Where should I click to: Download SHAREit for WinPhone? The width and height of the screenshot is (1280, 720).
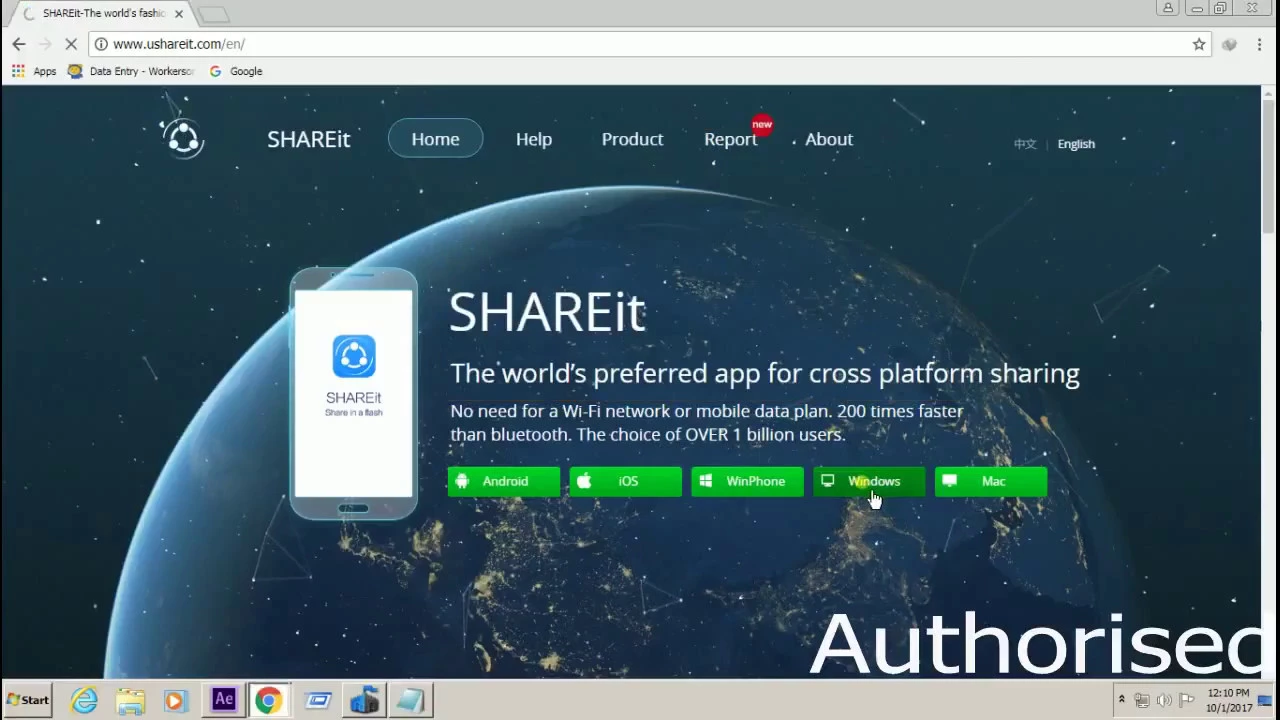click(x=748, y=482)
